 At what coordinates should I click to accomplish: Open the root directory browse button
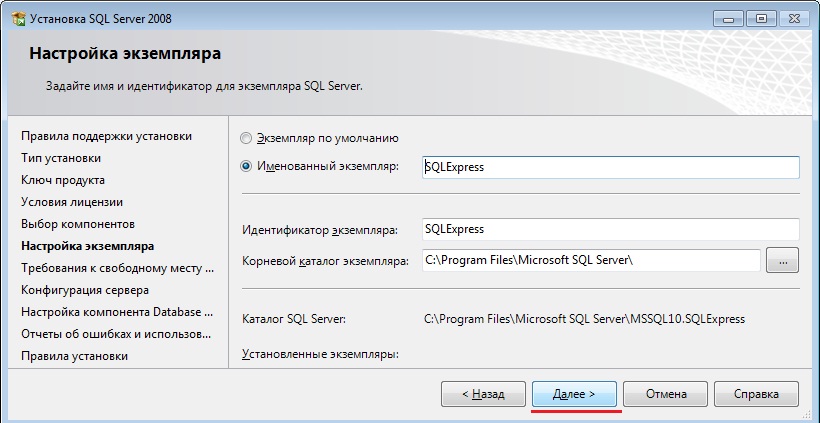(782, 260)
